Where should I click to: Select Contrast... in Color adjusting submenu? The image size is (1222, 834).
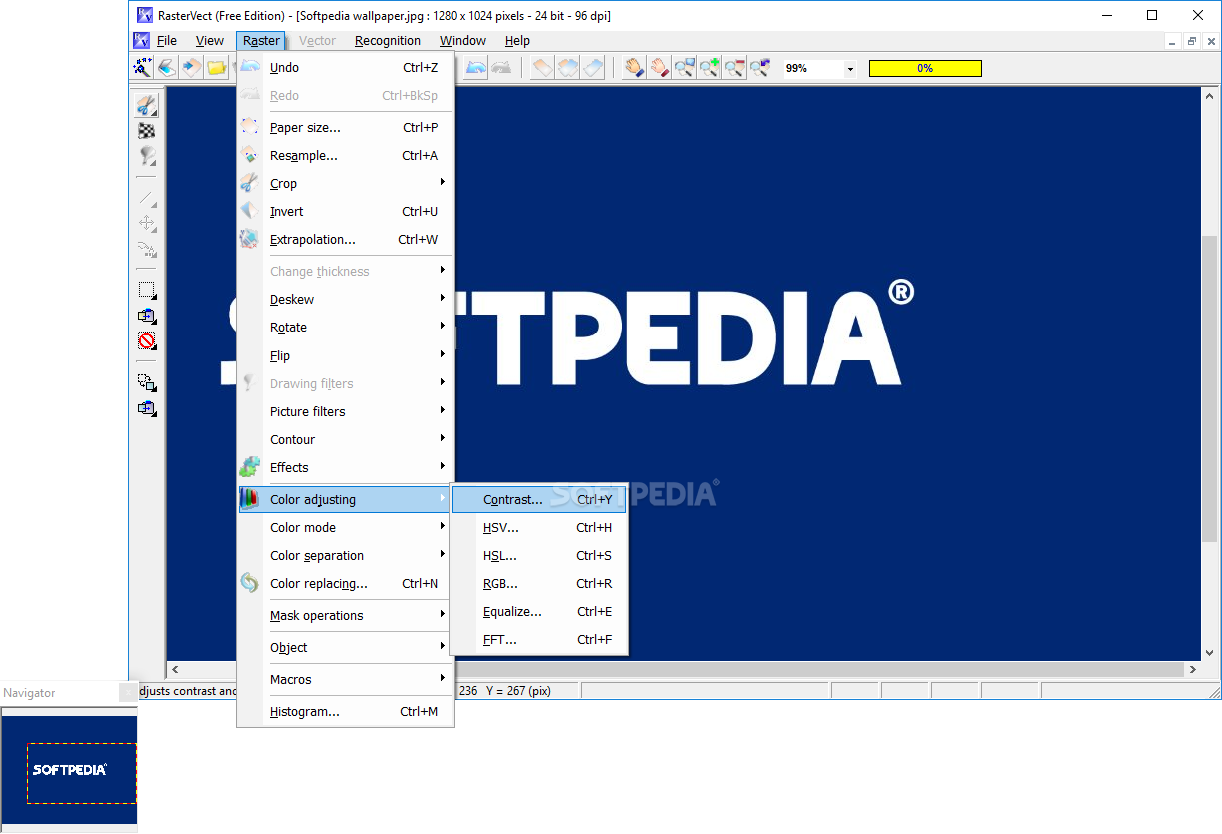pos(539,500)
